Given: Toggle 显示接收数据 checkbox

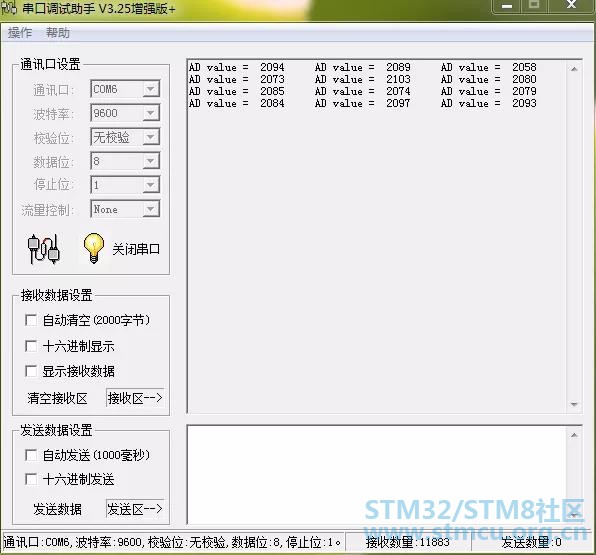Looking at the screenshot, I should point(31,371).
